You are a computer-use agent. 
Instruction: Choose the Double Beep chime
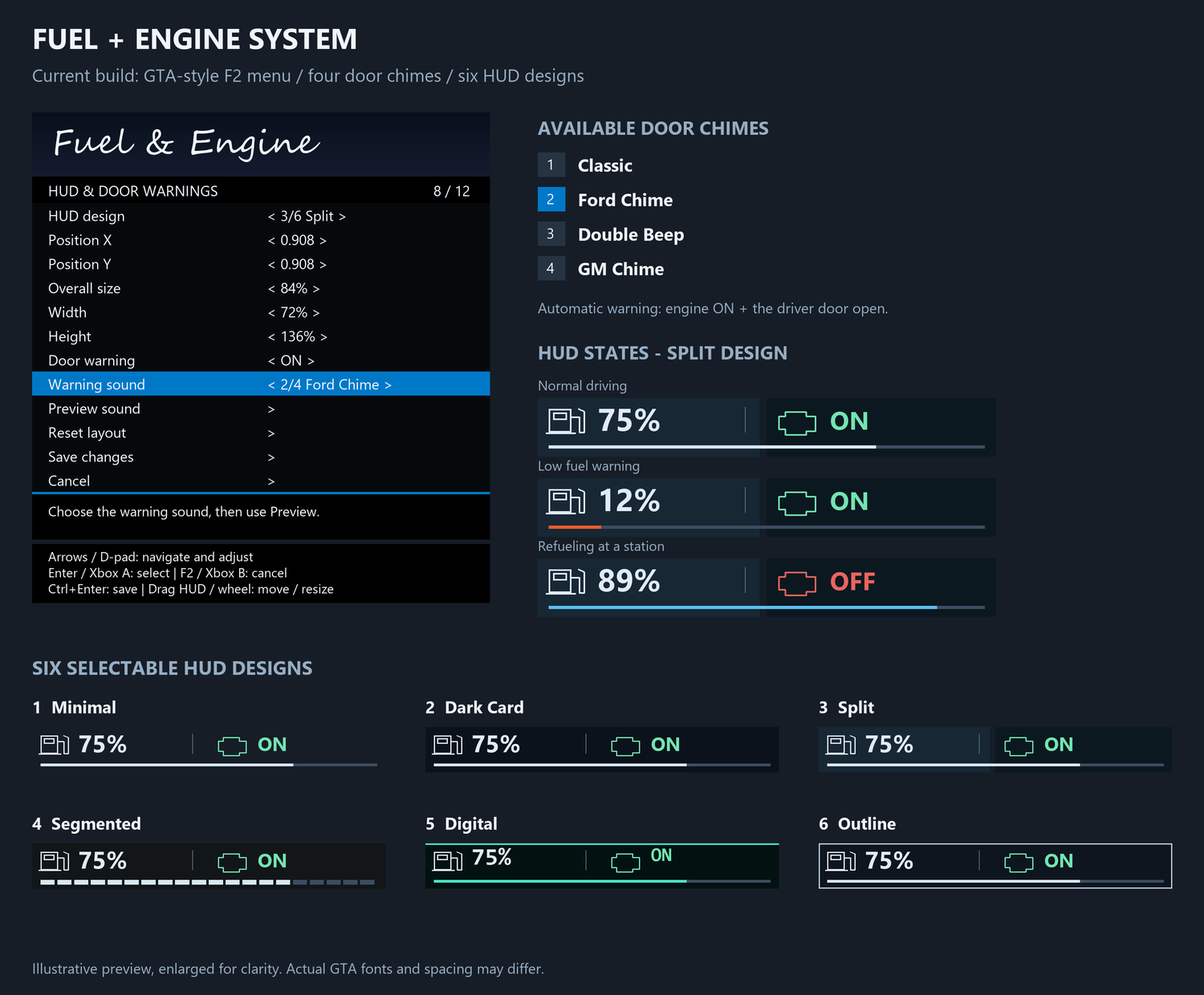coord(611,234)
